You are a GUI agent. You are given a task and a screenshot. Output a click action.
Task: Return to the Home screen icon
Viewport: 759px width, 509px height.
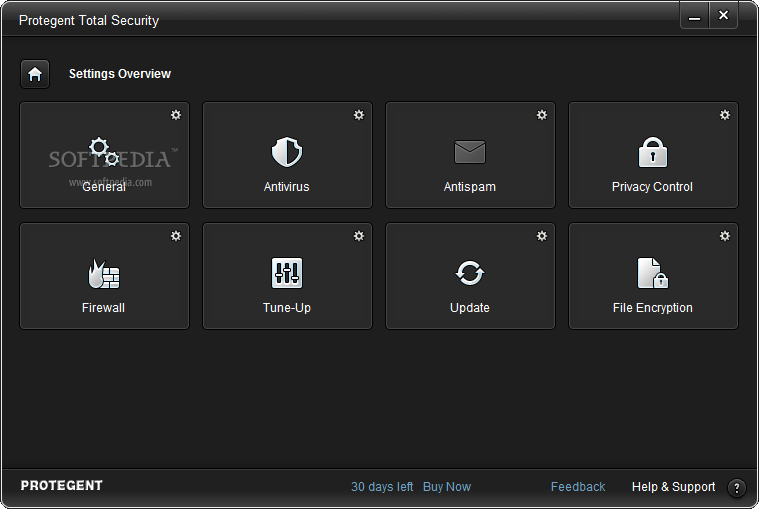tap(35, 74)
